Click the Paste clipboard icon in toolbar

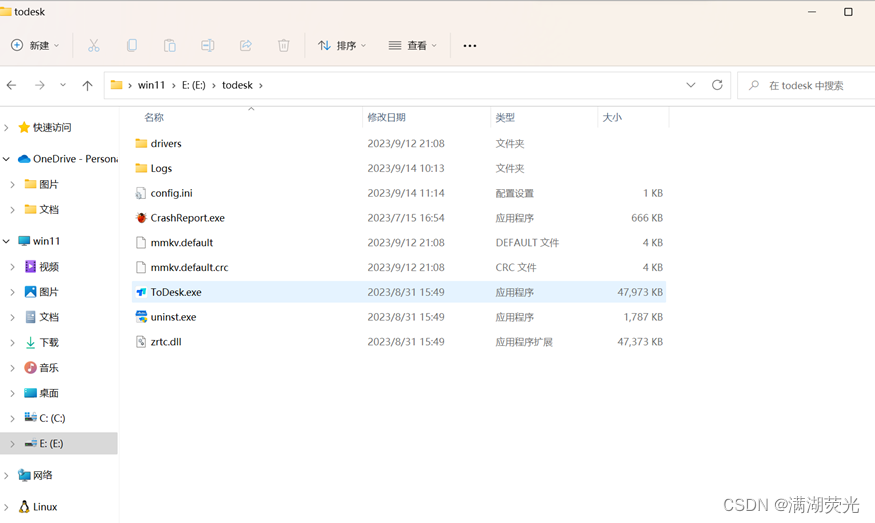coord(170,46)
